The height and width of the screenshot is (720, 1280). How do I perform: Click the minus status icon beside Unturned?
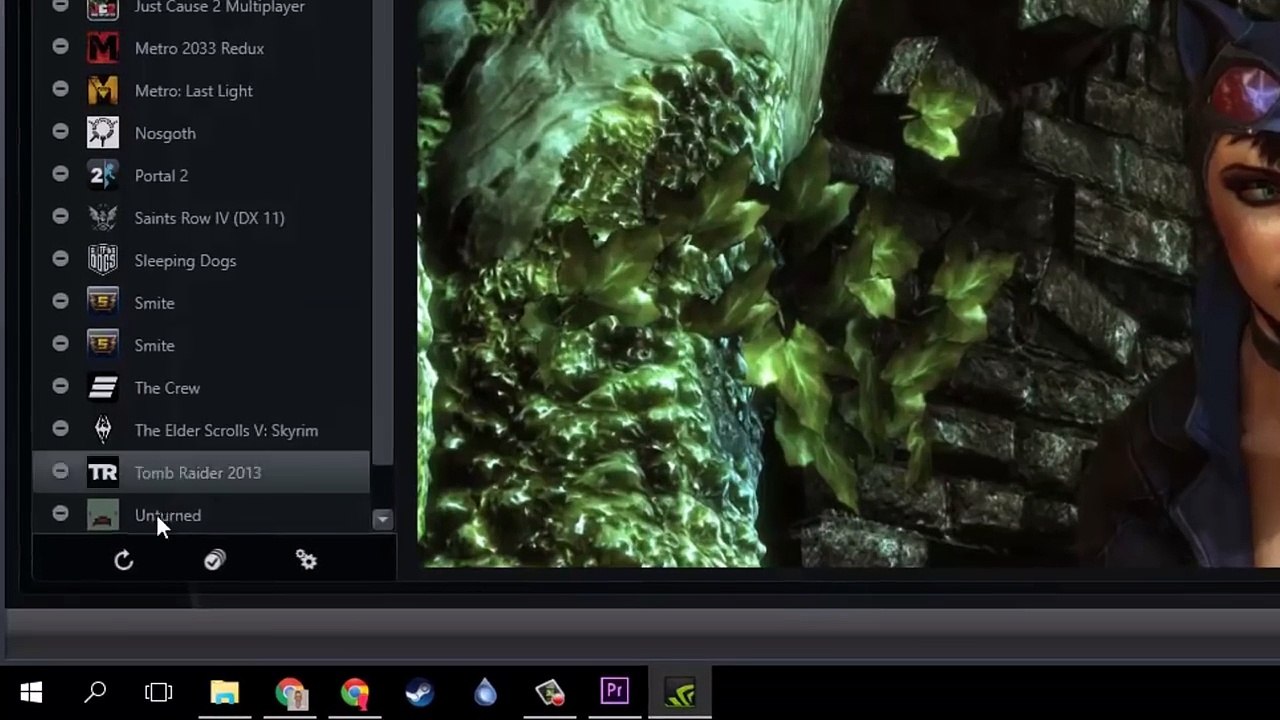pos(60,514)
